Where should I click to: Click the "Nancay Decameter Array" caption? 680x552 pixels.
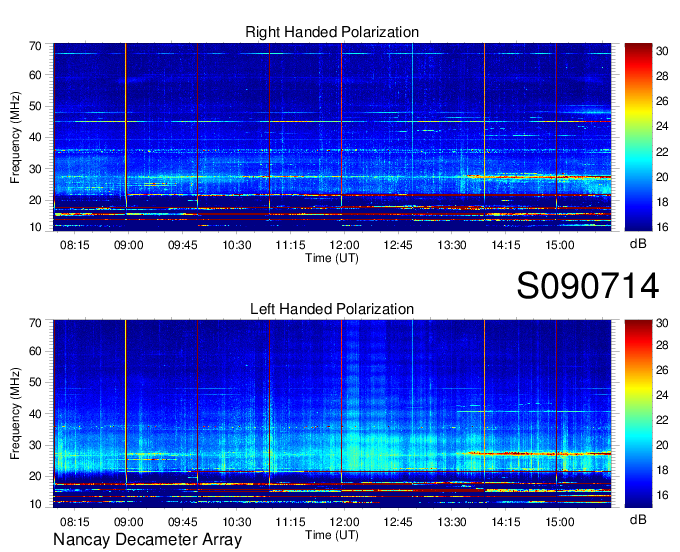147,540
